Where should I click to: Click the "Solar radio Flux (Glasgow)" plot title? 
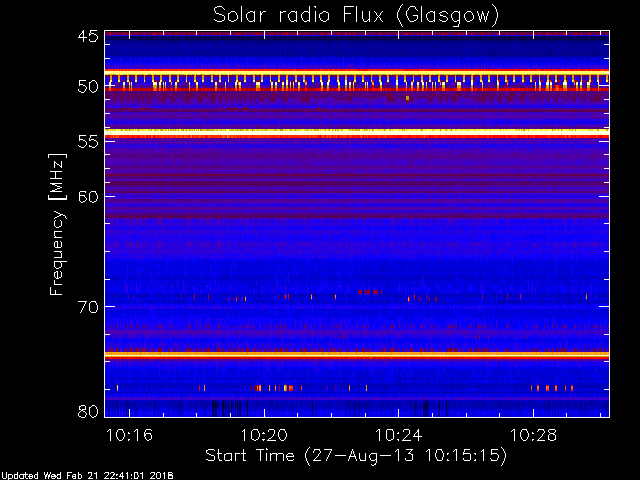tap(356, 14)
